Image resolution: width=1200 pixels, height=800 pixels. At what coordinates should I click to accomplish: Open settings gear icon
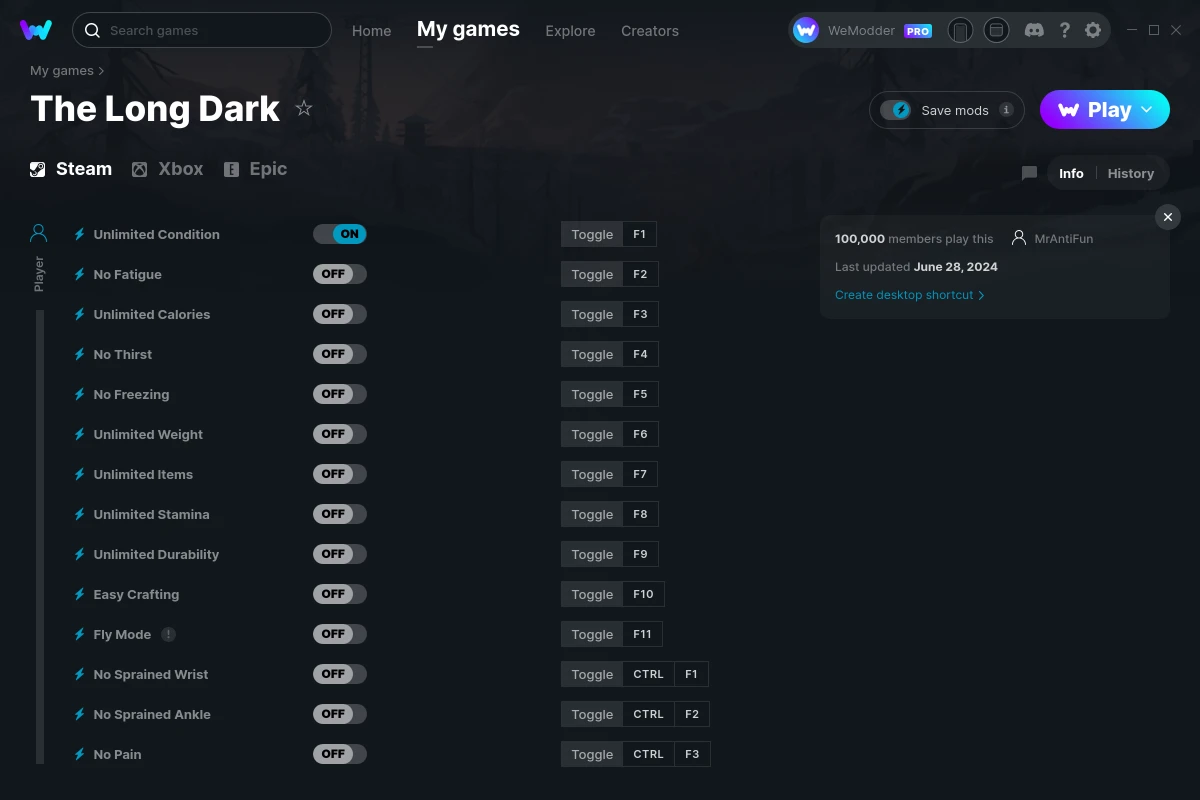[x=1093, y=30]
